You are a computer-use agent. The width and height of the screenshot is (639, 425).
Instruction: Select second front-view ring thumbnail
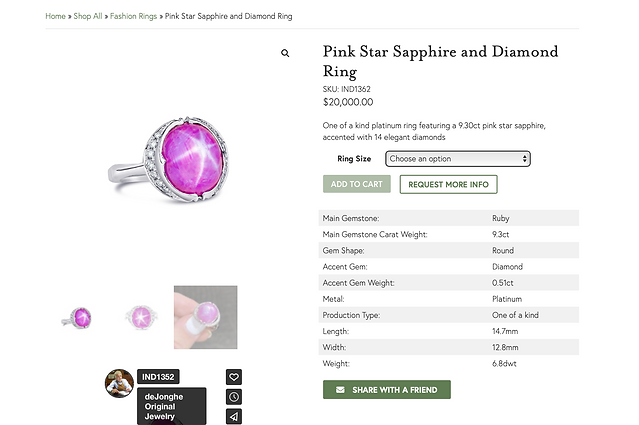(141, 317)
